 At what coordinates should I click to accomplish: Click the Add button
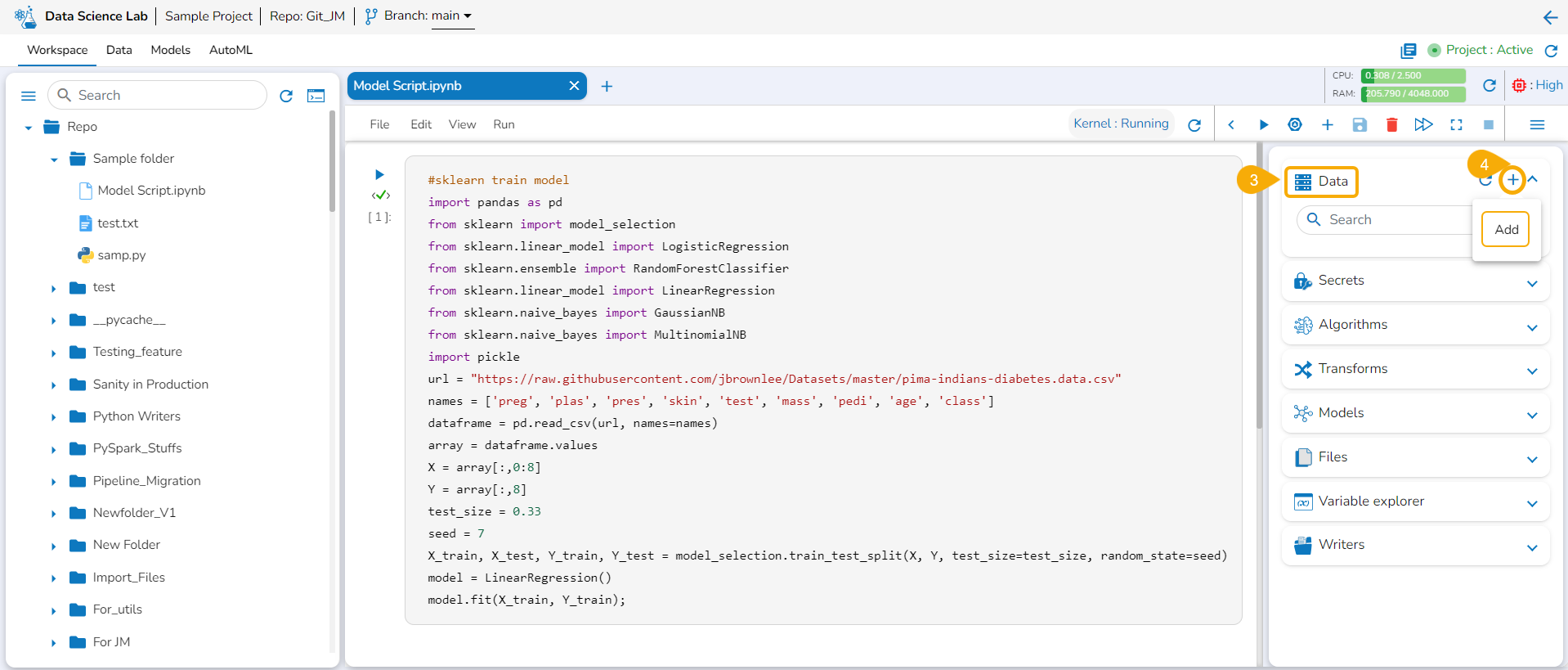tap(1506, 229)
